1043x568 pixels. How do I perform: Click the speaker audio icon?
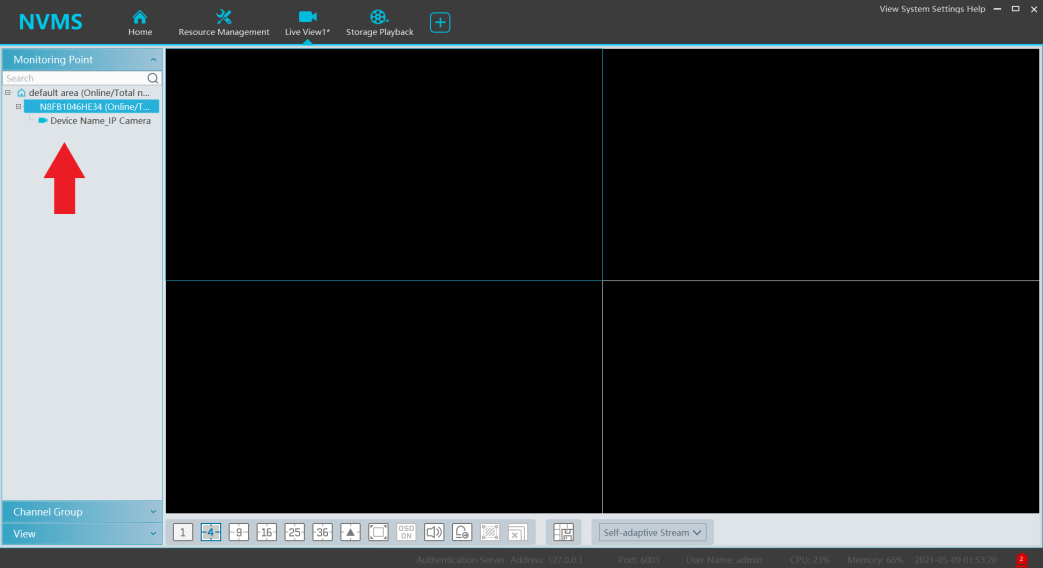[x=434, y=532]
